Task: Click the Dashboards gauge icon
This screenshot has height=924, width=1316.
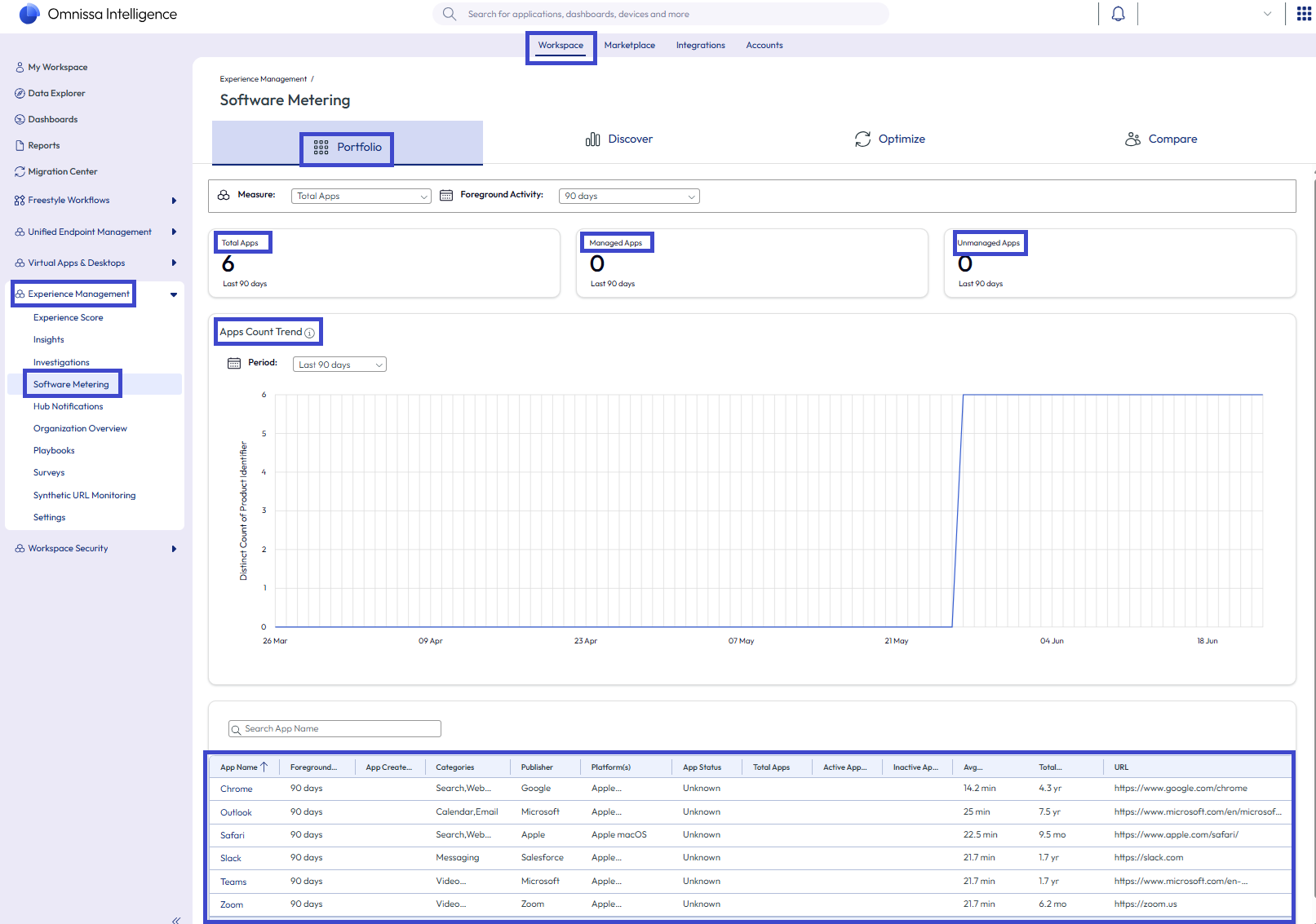Action: 20,119
